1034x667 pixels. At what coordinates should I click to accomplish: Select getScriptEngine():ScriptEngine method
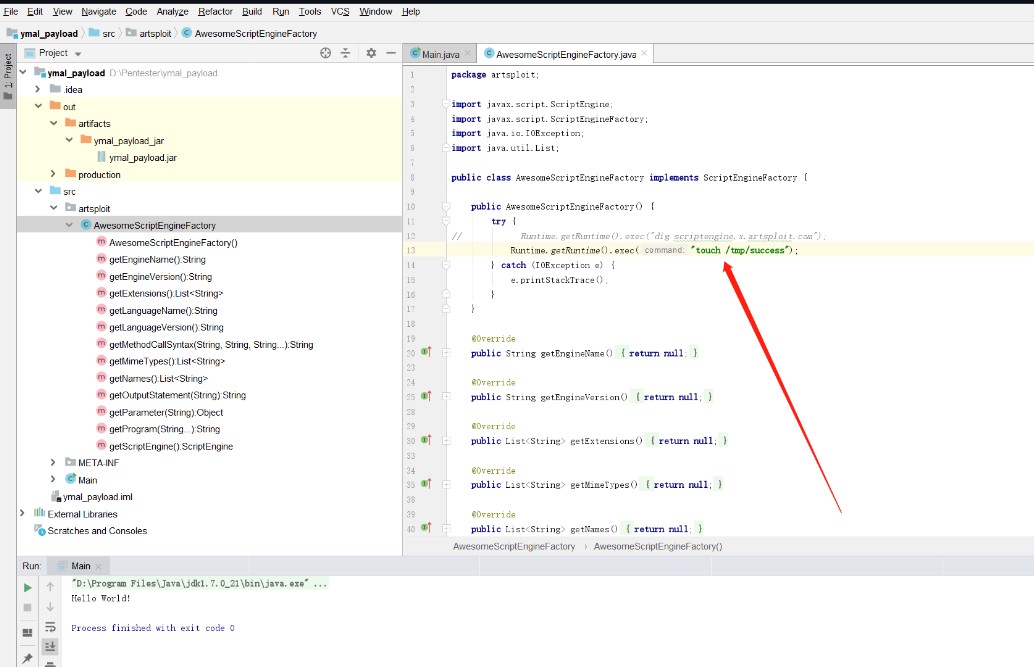tap(171, 447)
